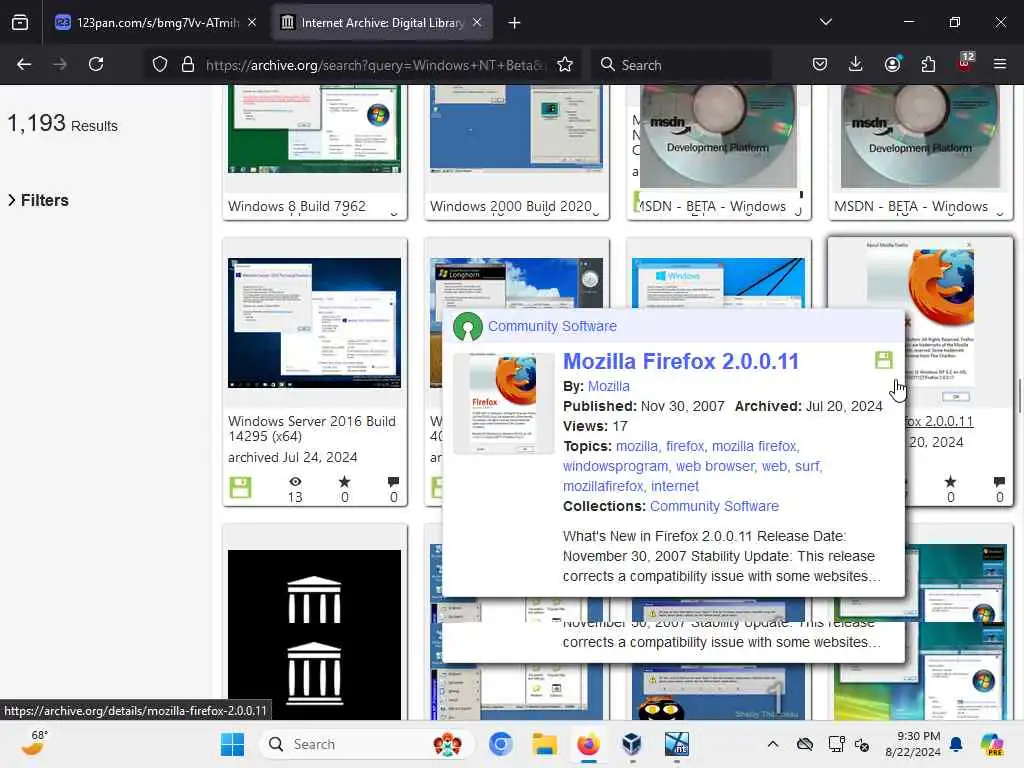Select the Internet Archive: Digital Library tab
Viewport: 1024px width, 768px height.
click(x=381, y=23)
